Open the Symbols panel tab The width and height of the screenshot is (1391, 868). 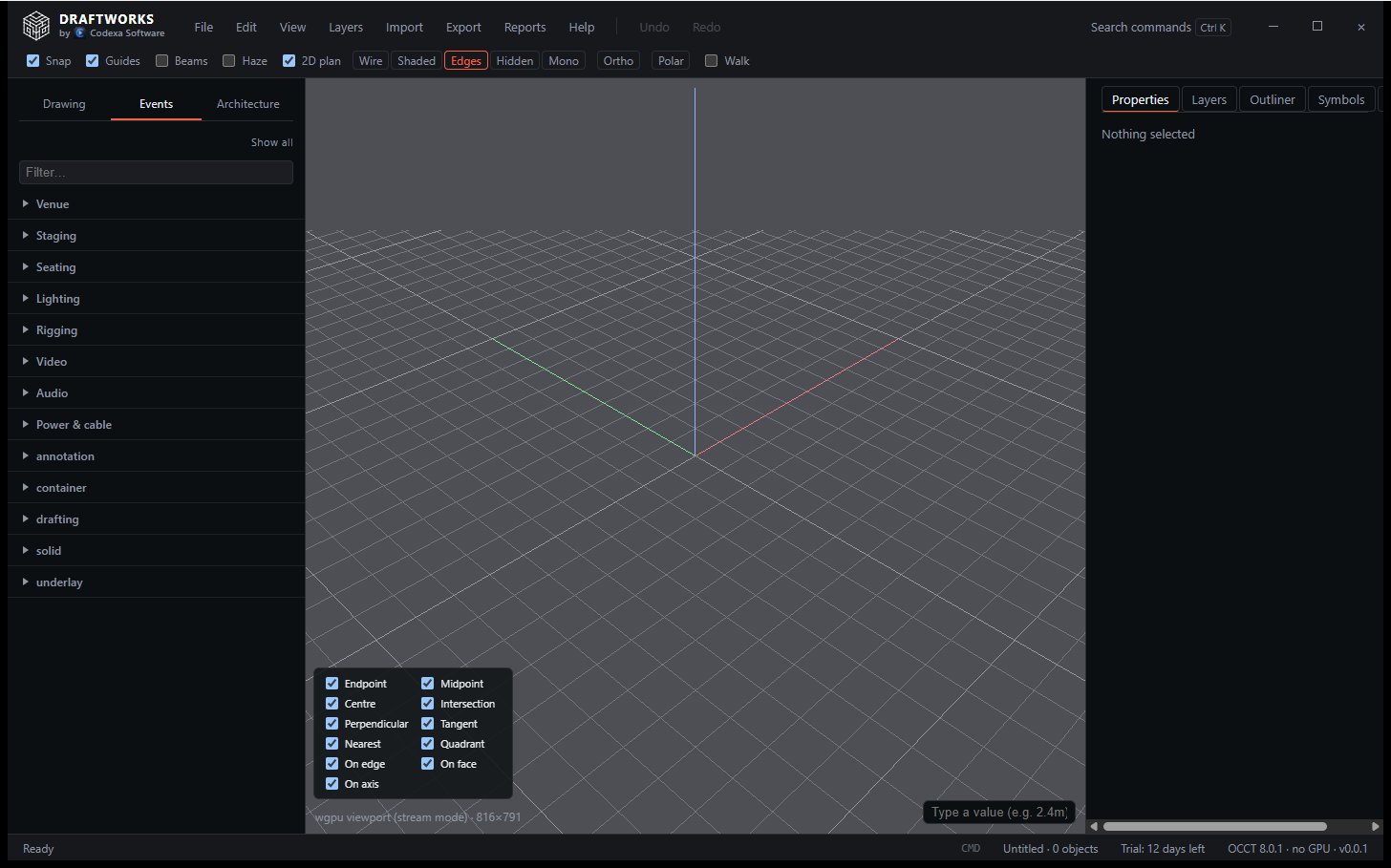1341,99
